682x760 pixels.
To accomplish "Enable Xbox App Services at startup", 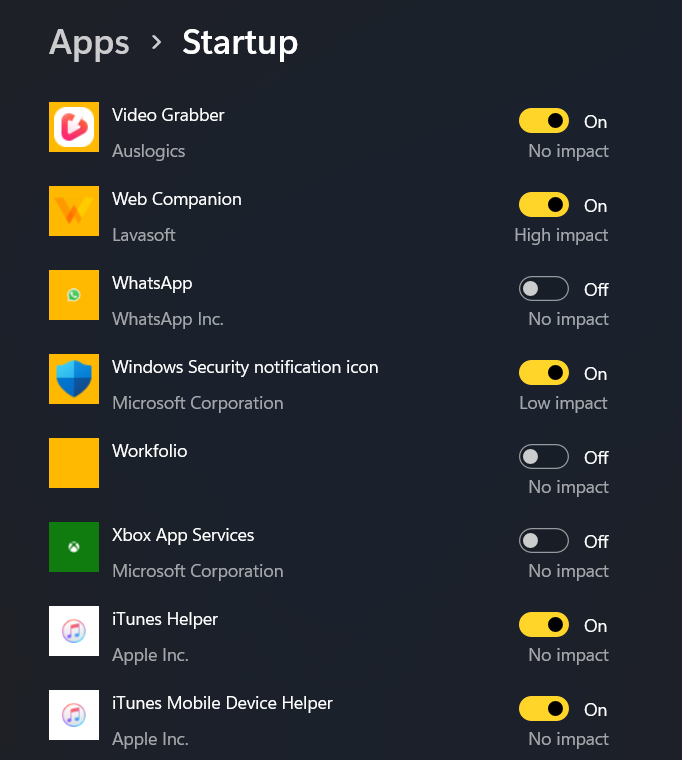I will click(x=544, y=540).
